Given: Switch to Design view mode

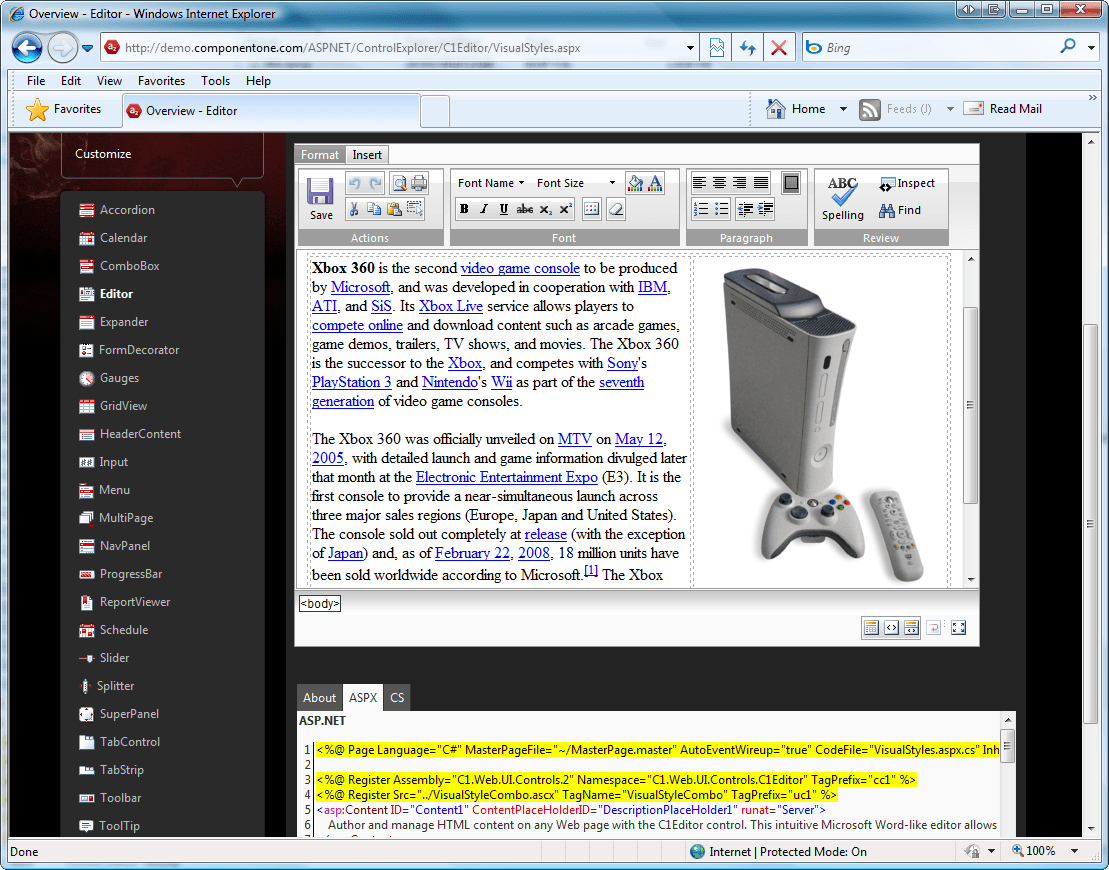Looking at the screenshot, I should point(871,627).
